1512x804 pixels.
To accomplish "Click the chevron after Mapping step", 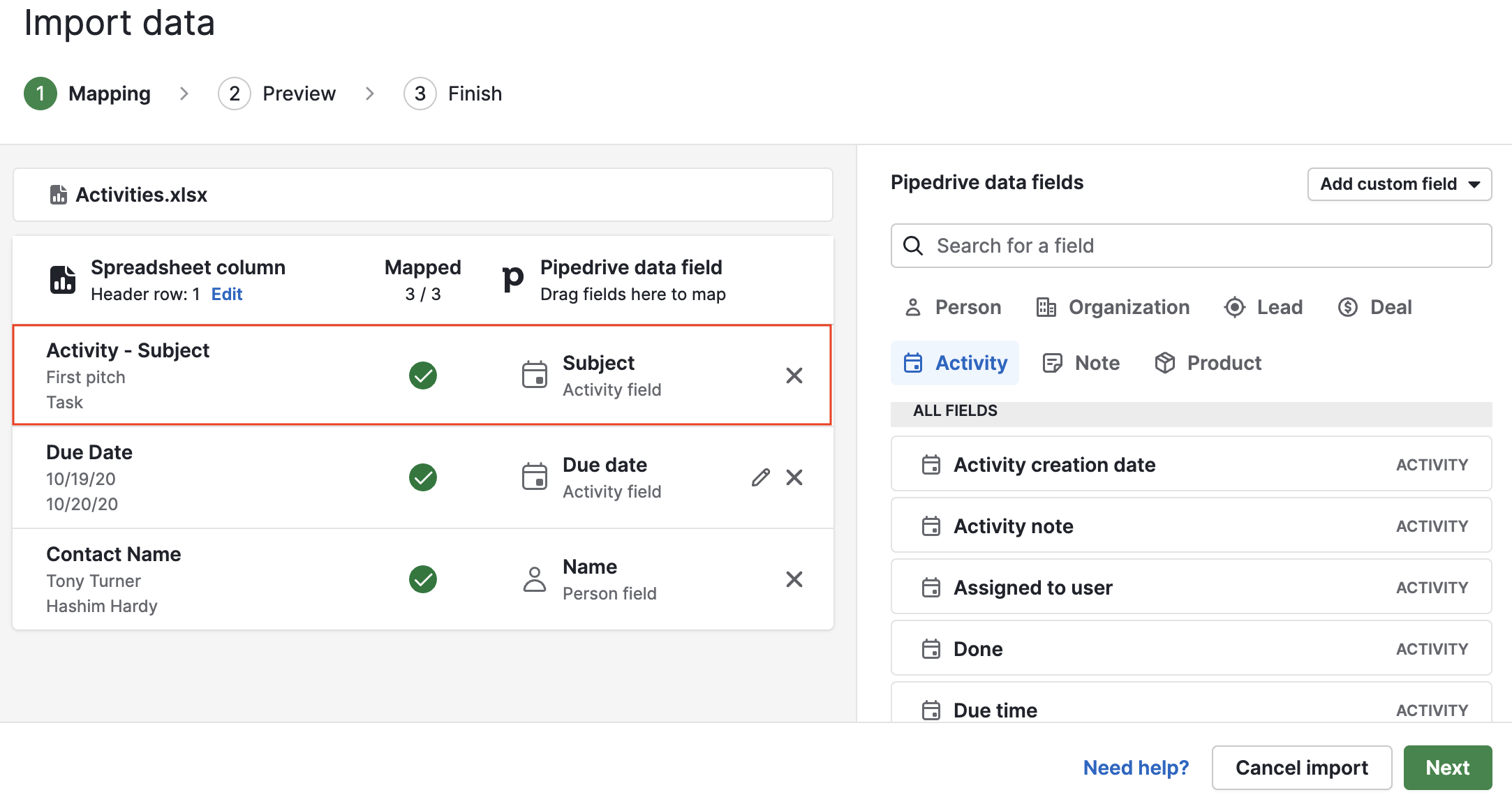I will tap(184, 94).
